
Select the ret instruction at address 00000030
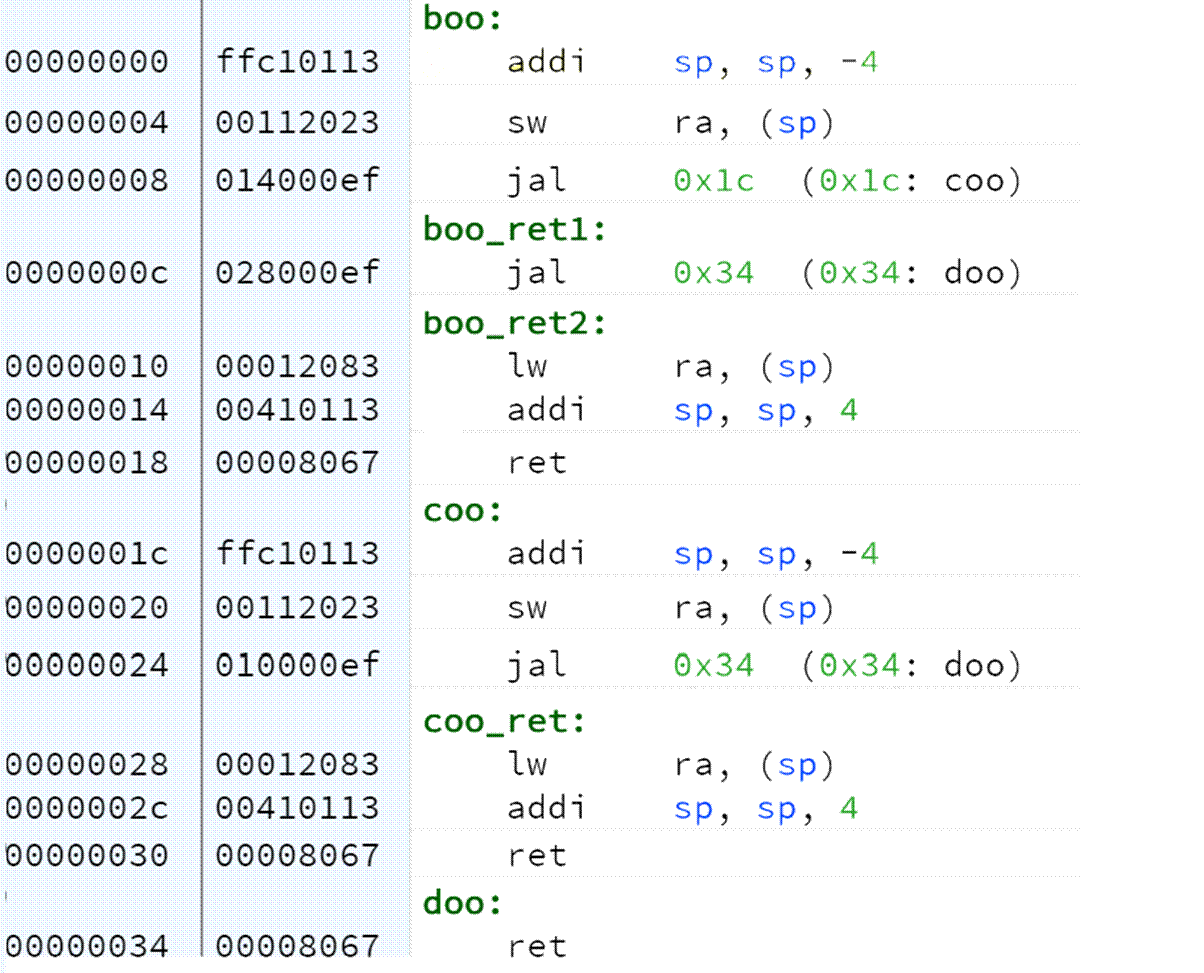(537, 856)
